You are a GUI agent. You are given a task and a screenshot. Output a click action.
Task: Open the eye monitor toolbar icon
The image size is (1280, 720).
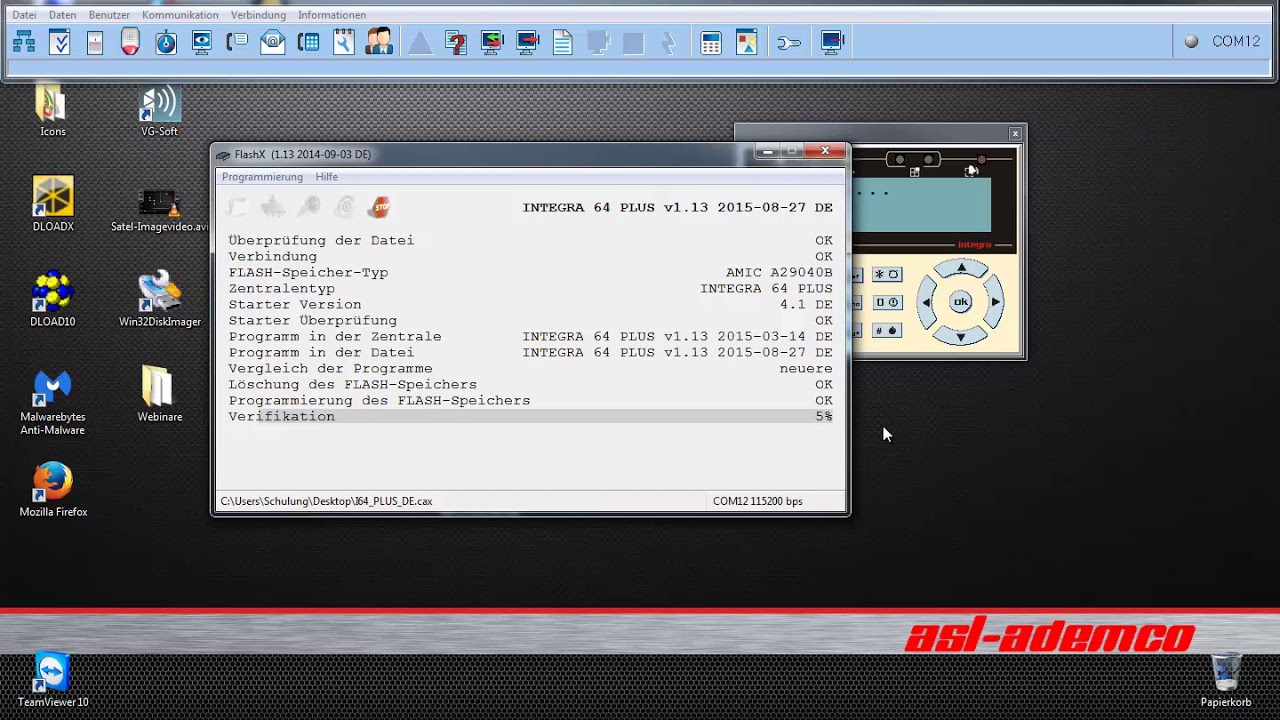tap(202, 42)
